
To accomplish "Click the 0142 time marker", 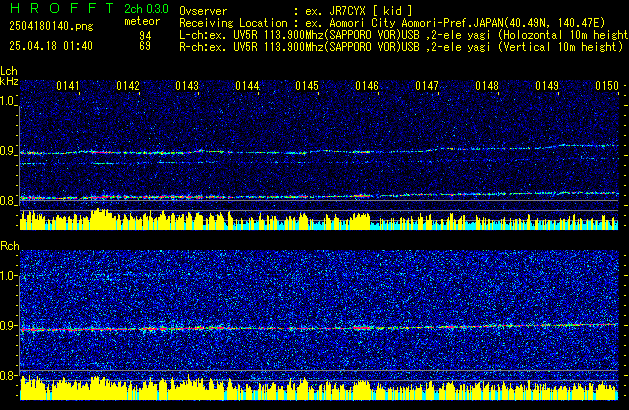I will click(128, 86).
